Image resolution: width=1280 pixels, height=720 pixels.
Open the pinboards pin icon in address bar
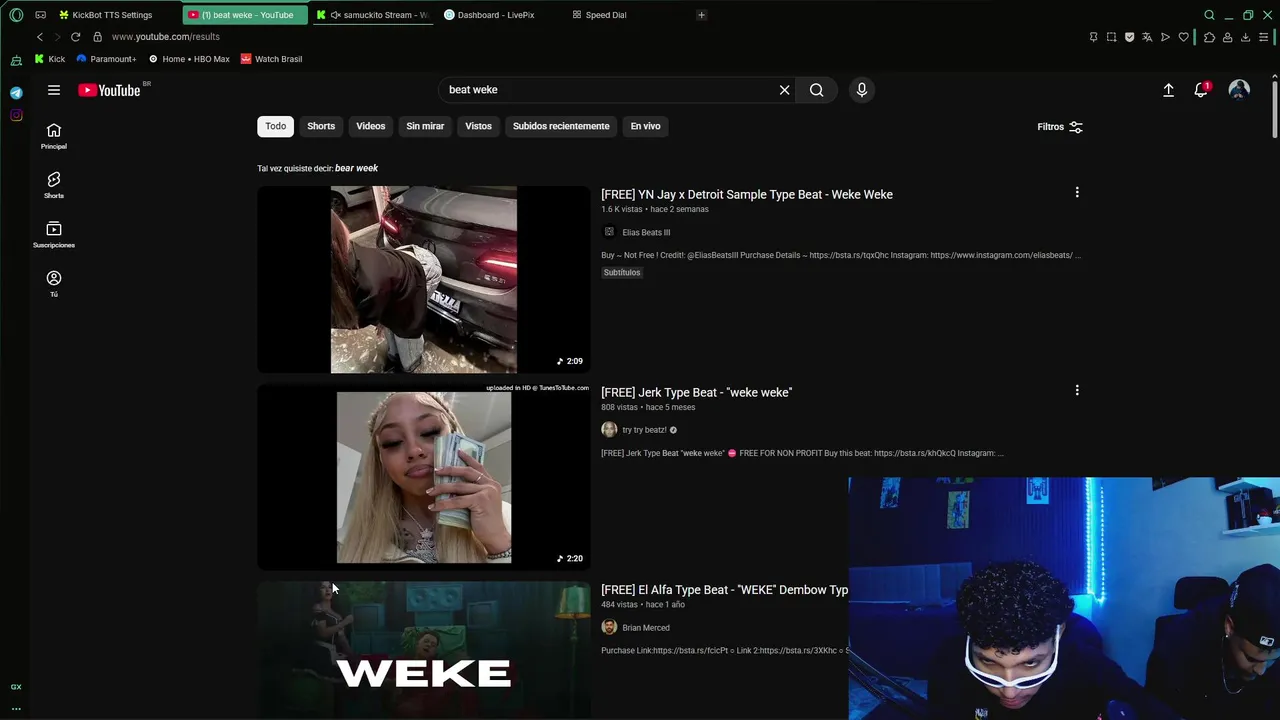pyautogui.click(x=1093, y=37)
